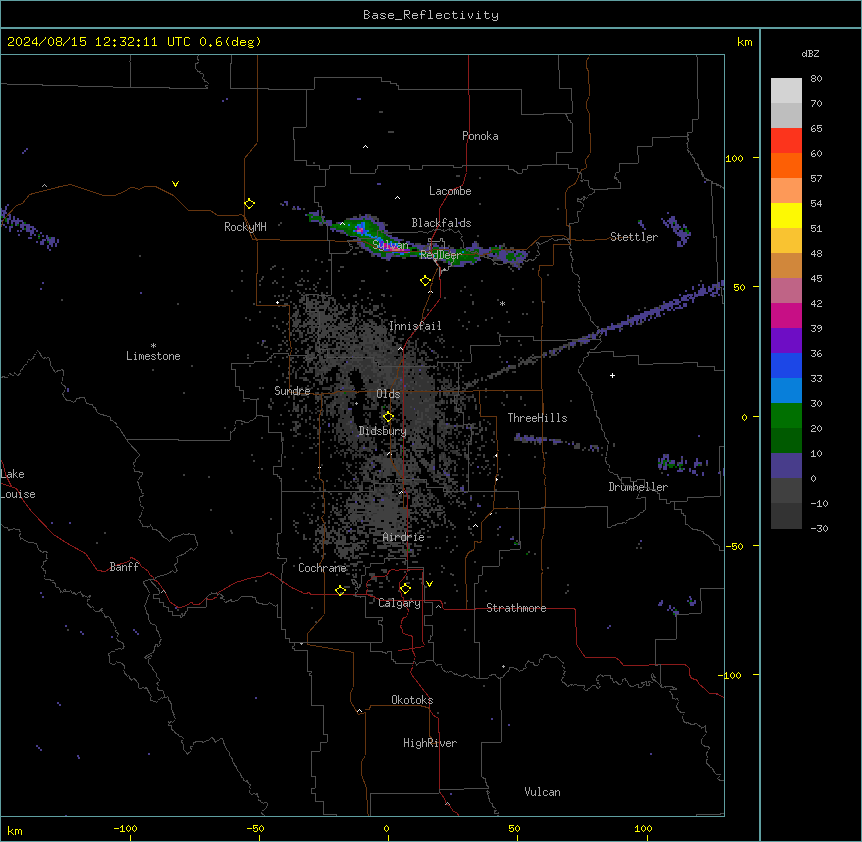
Task: Pick the purple 39-36 dBZ legend swatch
Action: point(786,341)
